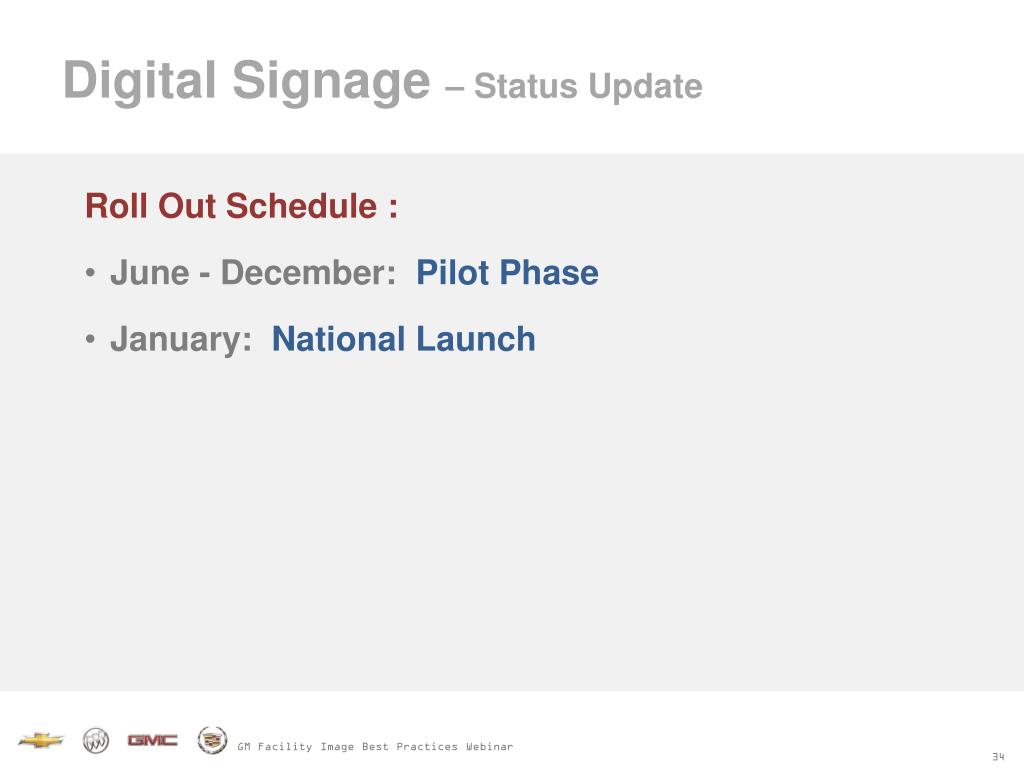This screenshot has height=768, width=1024.
Task: Click the blue "National Launch" text
Action: point(403,340)
